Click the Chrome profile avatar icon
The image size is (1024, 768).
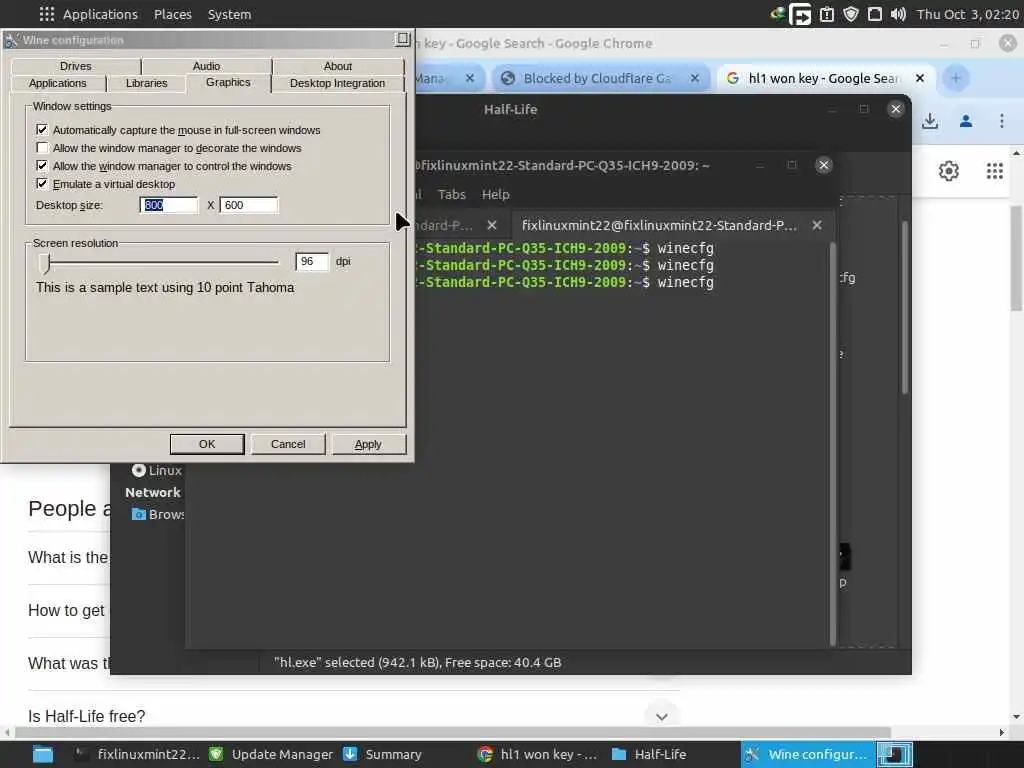[x=966, y=121]
